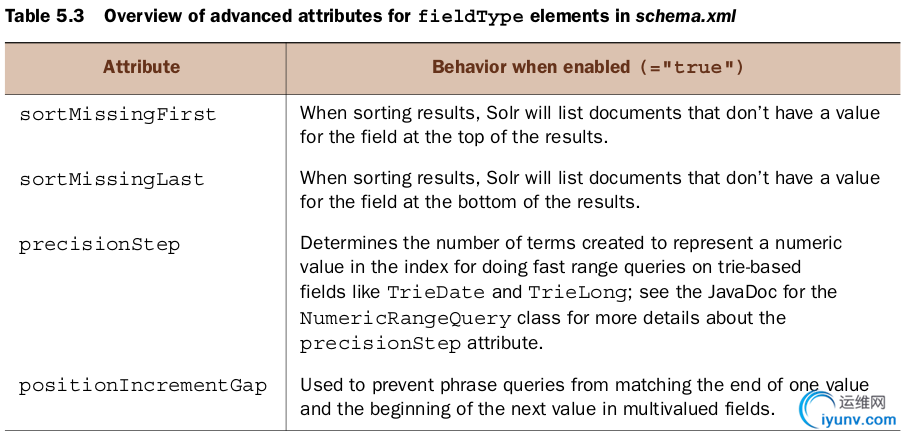Viewport: 902px width, 436px height.
Task: Click the NumericRangeQuery class name
Action: [405, 318]
